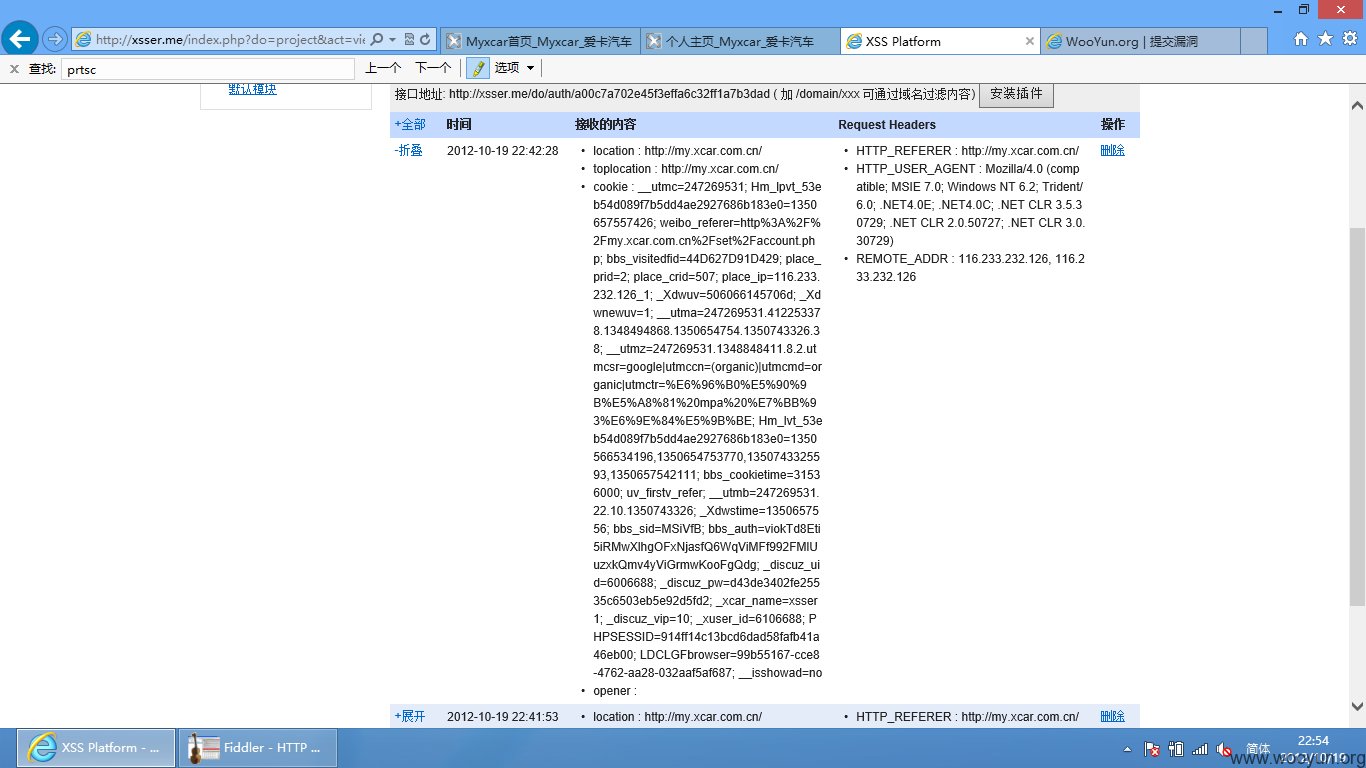1366x768 pixels.
Task: Show hidden tray icons arrow
Action: point(1129,748)
